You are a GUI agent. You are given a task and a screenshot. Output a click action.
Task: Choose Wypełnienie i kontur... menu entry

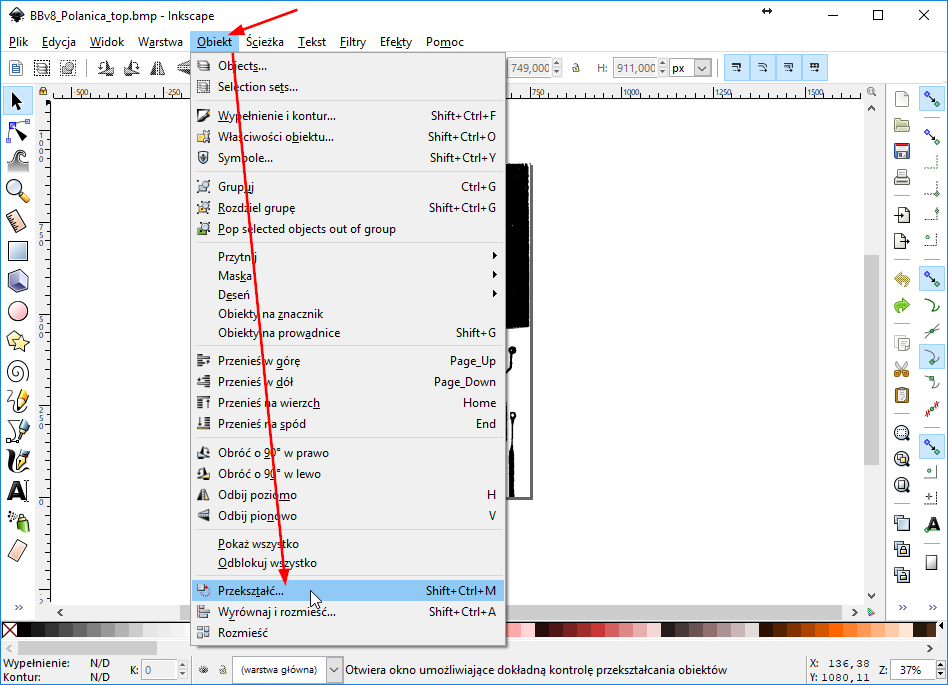(348, 115)
